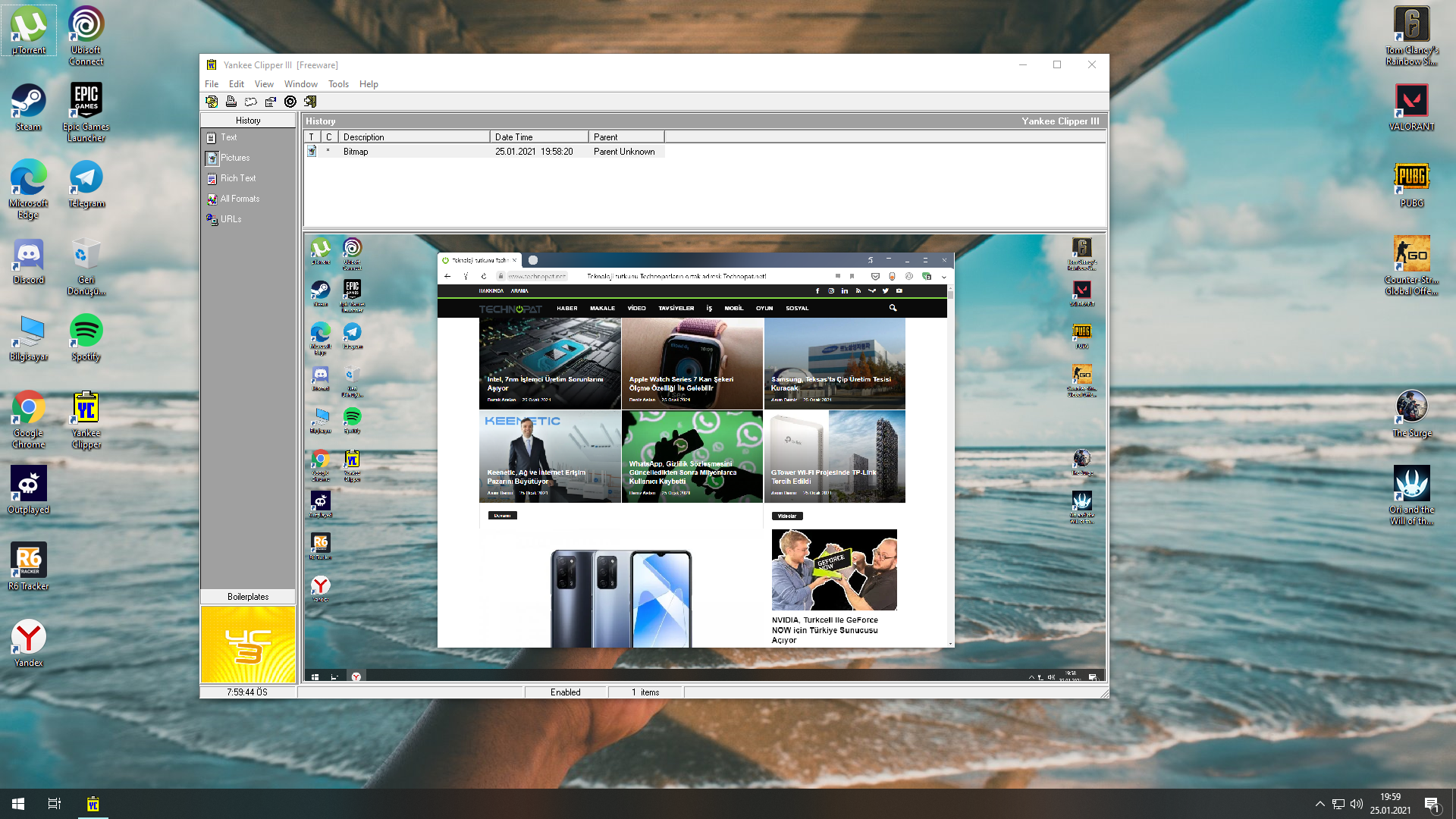Image resolution: width=1456 pixels, height=819 pixels.
Task: Select the Pictures history category
Action: click(234, 158)
